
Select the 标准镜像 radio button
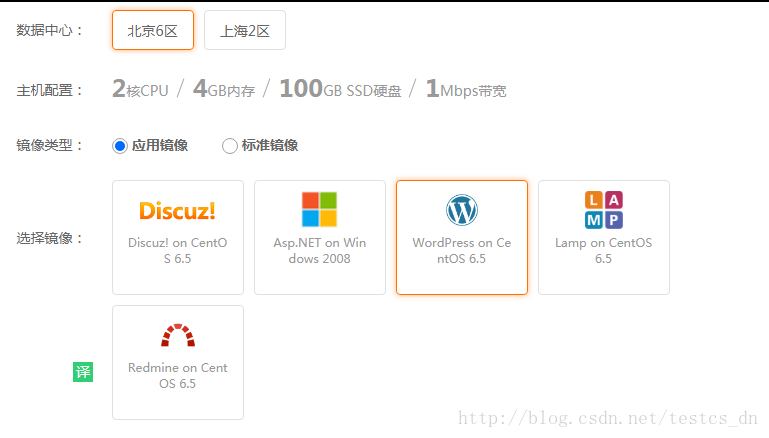pos(230,146)
